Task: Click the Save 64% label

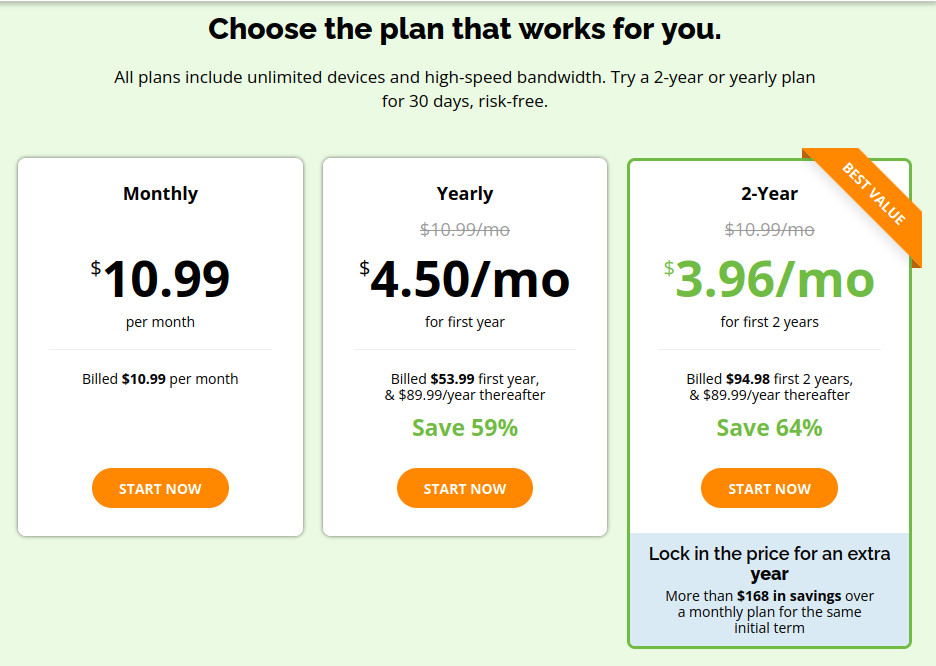Action: click(769, 428)
